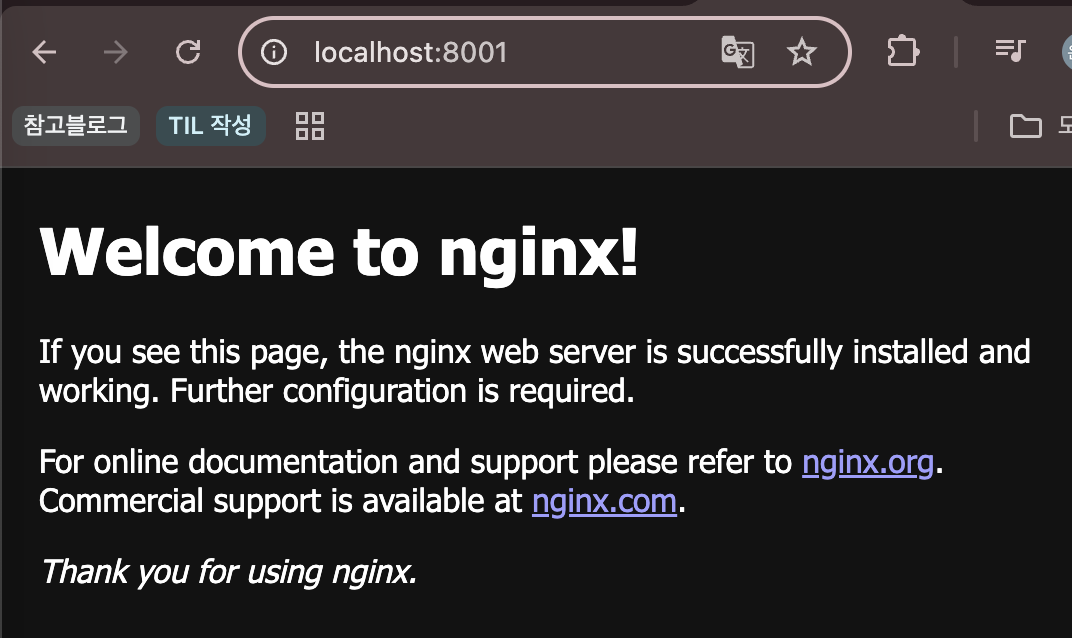Open the TIL 작성 bookmark

coord(211,126)
